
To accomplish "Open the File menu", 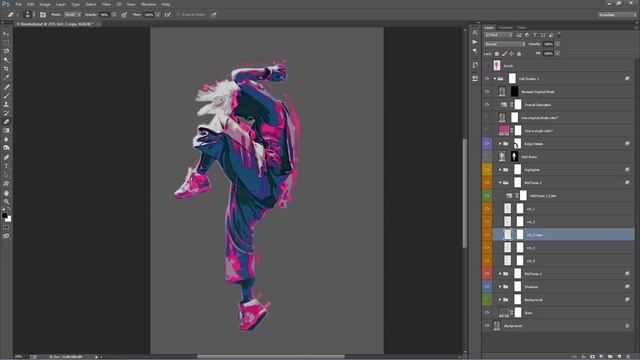I will click(x=18, y=4).
